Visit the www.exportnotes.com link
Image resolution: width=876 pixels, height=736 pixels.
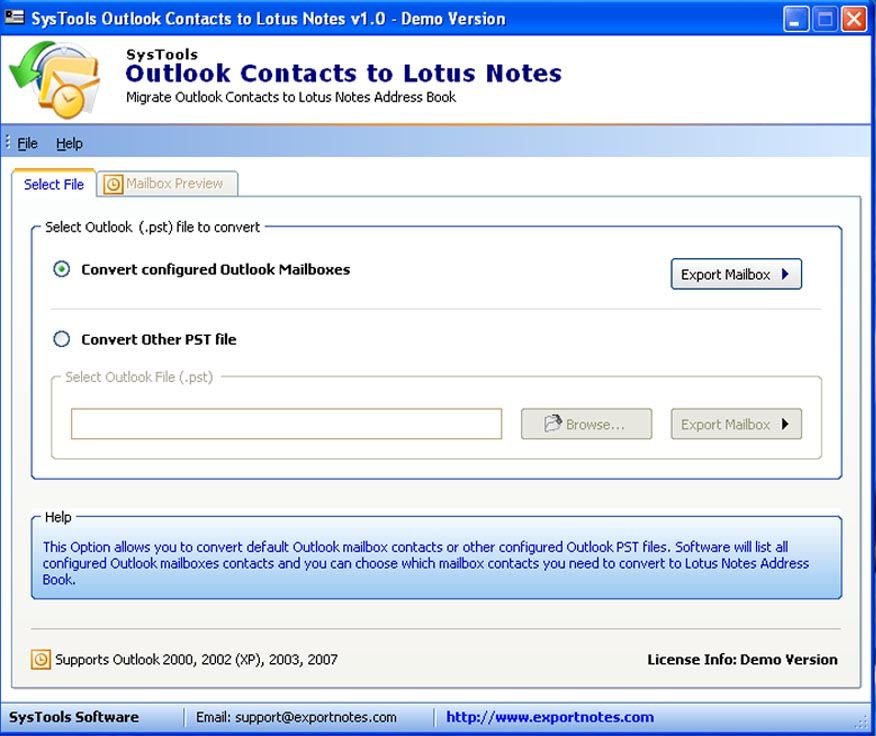549,717
